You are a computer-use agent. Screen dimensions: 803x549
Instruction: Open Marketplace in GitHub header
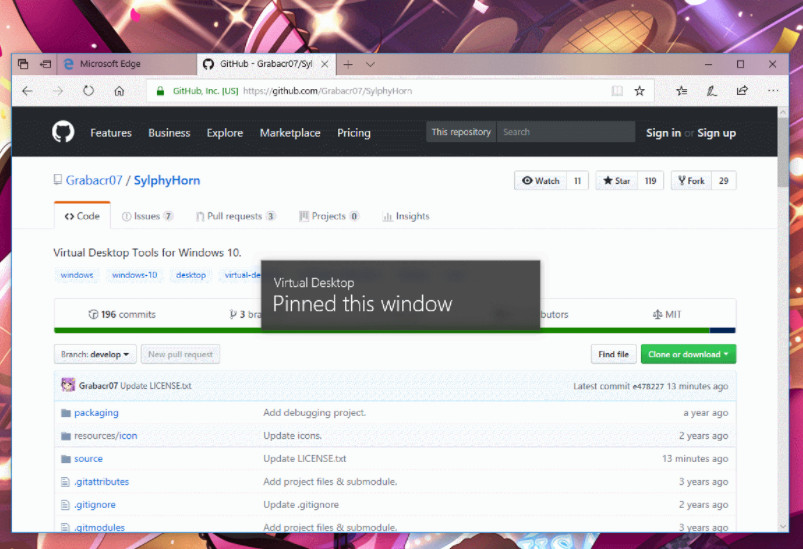point(290,133)
